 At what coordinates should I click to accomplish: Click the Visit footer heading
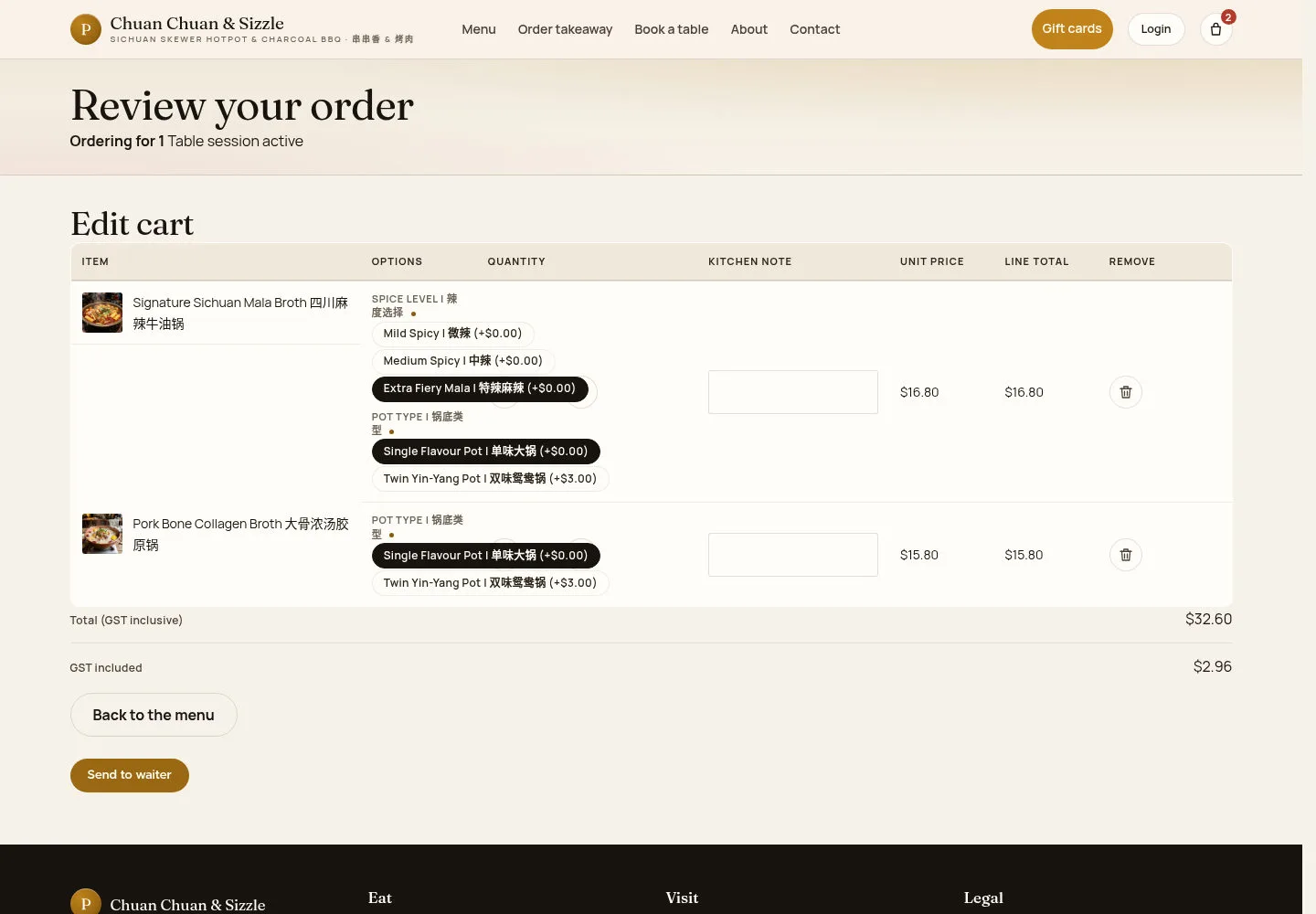point(682,898)
